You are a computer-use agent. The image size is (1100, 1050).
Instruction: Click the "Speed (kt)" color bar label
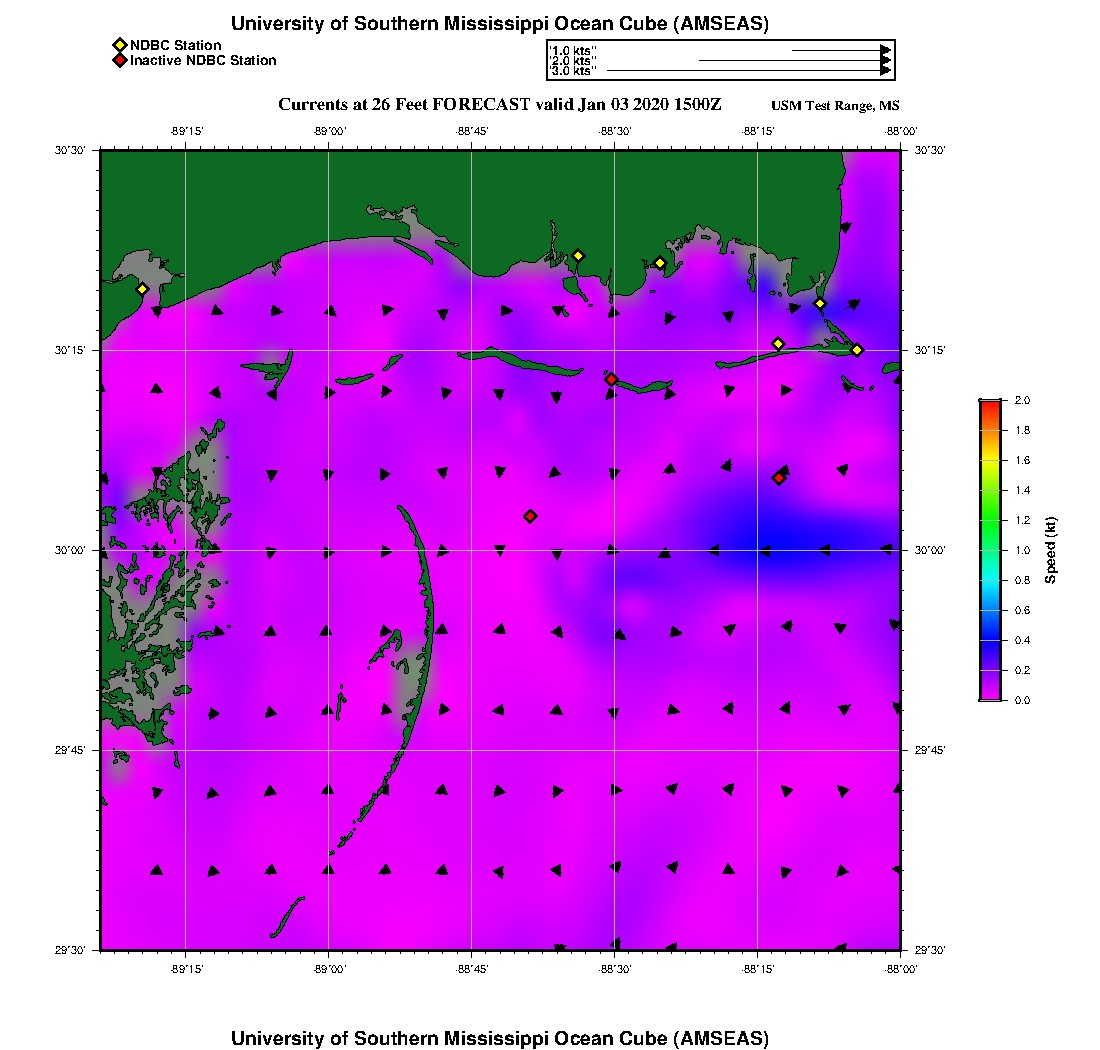point(1052,550)
